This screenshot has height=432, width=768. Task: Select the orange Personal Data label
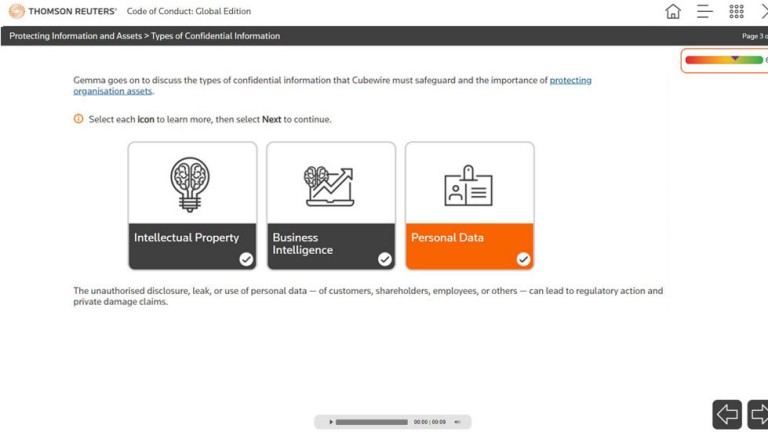(x=447, y=238)
